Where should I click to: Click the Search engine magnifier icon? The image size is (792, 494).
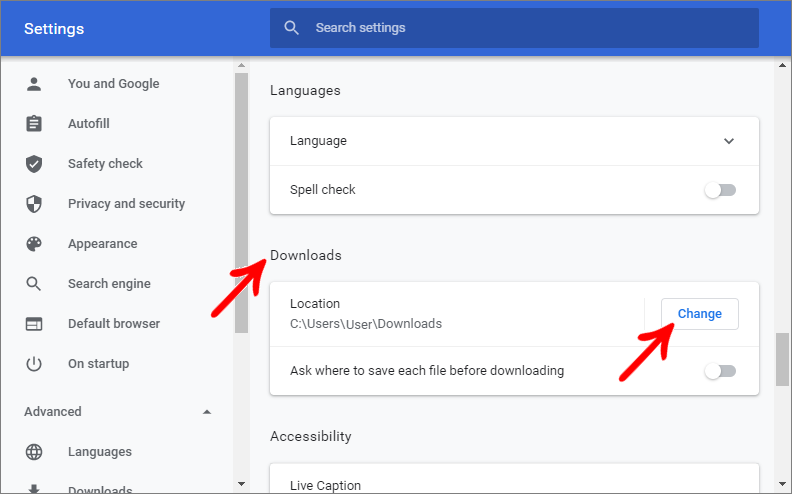coord(34,284)
